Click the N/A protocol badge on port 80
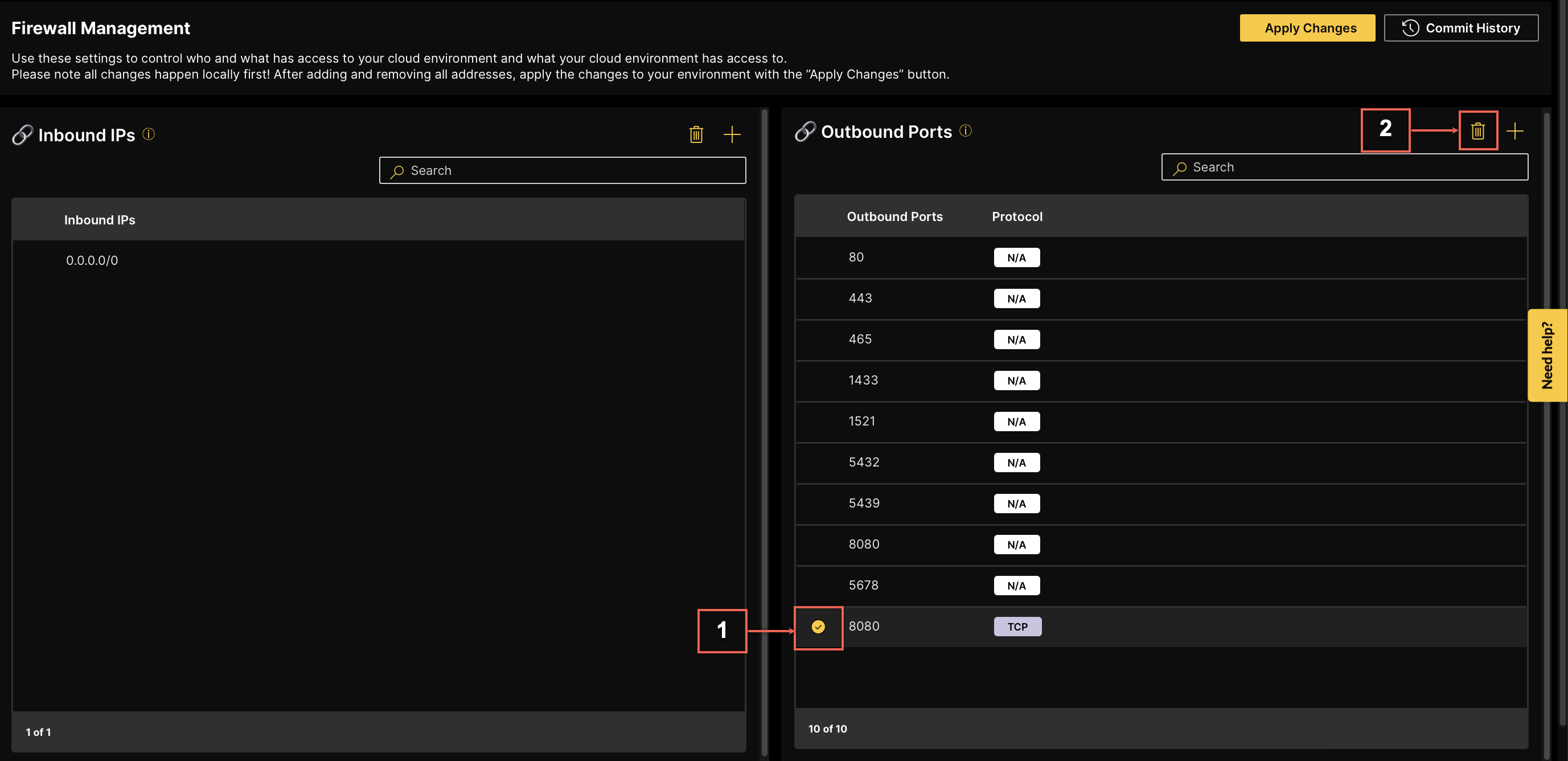This screenshot has width=1568, height=761. [1016, 257]
